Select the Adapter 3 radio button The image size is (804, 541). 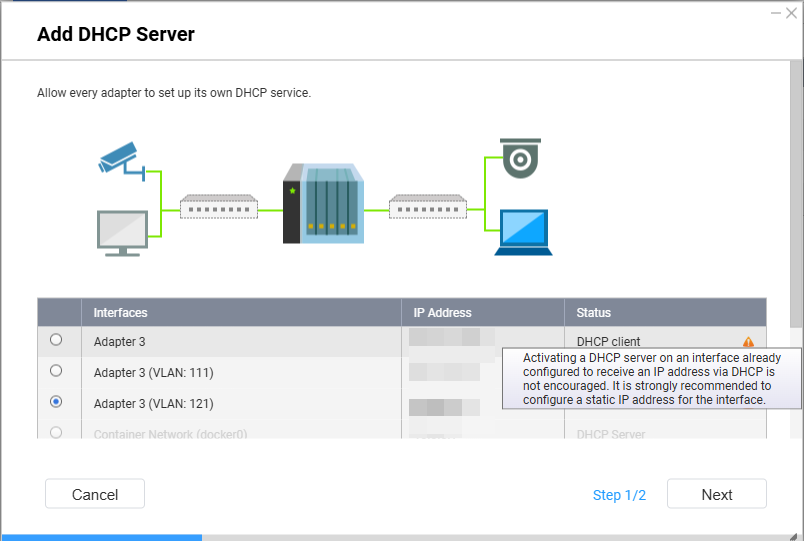coord(56,340)
